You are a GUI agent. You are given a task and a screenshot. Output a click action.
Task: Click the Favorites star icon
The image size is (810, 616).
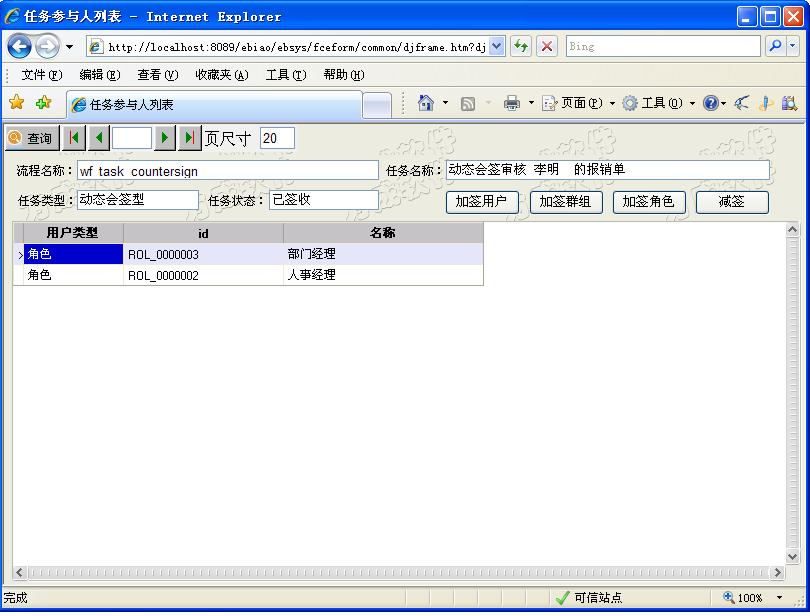coord(17,102)
